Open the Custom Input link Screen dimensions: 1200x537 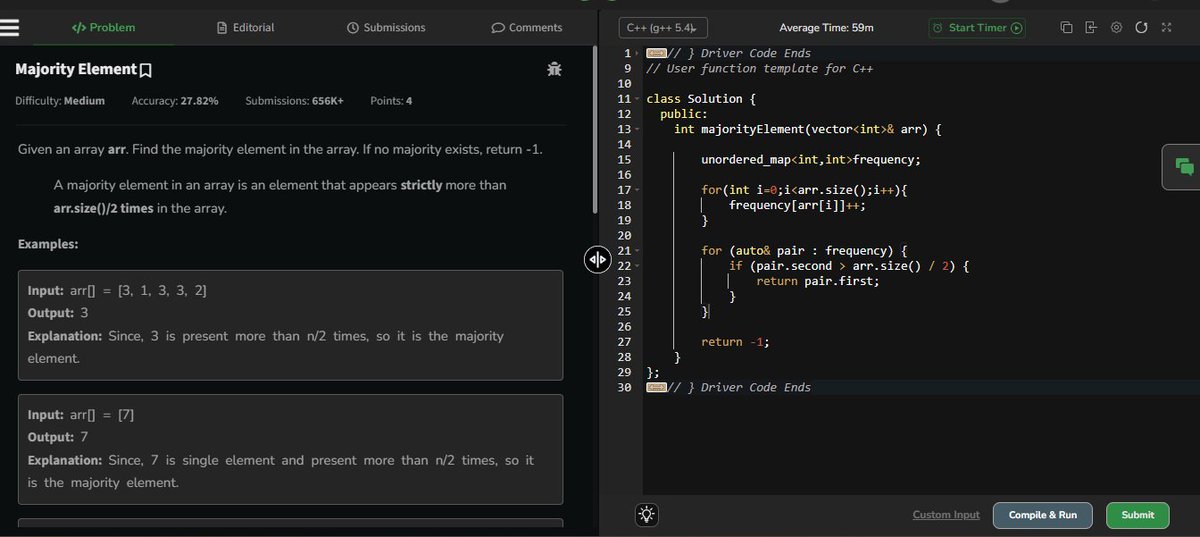(946, 515)
